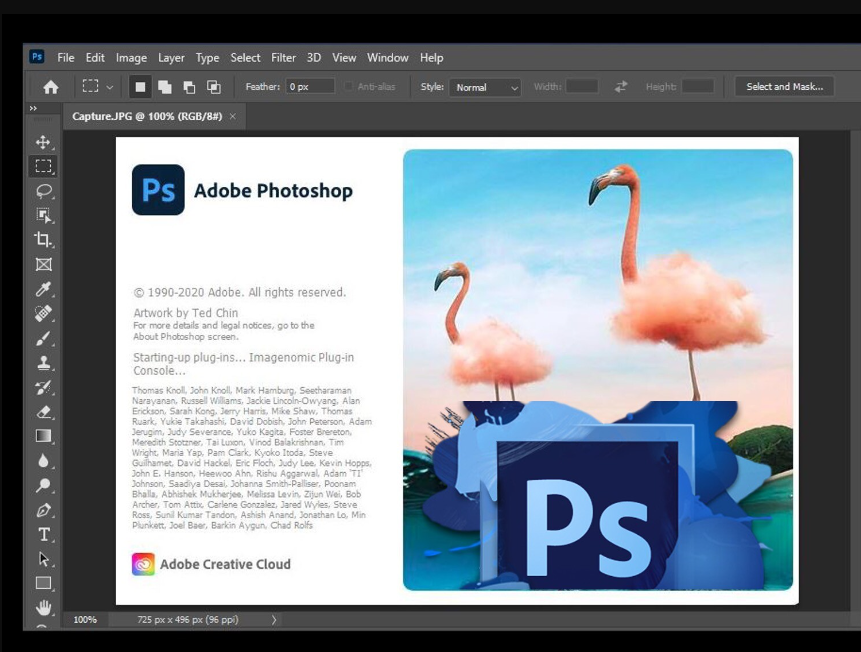Click the flamingo artwork in the canvas
The image size is (861, 652).
click(x=597, y=370)
